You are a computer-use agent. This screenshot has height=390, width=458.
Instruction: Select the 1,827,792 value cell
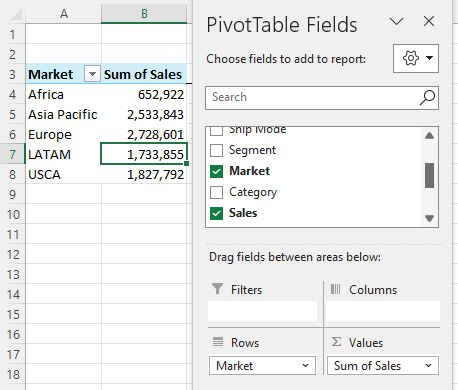144,174
